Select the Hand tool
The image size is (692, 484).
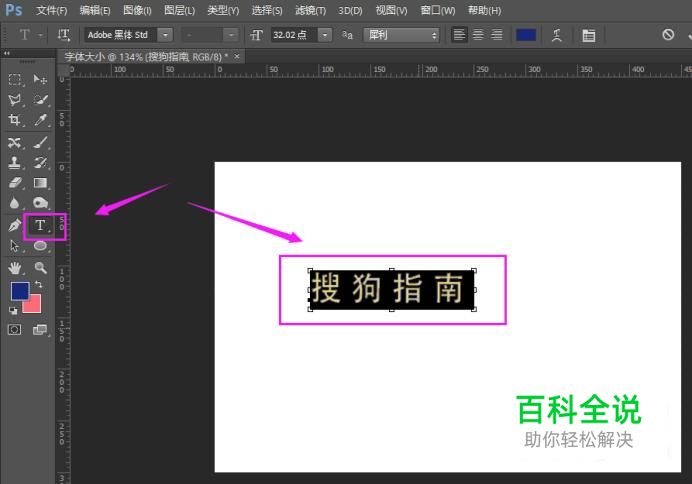[x=15, y=267]
